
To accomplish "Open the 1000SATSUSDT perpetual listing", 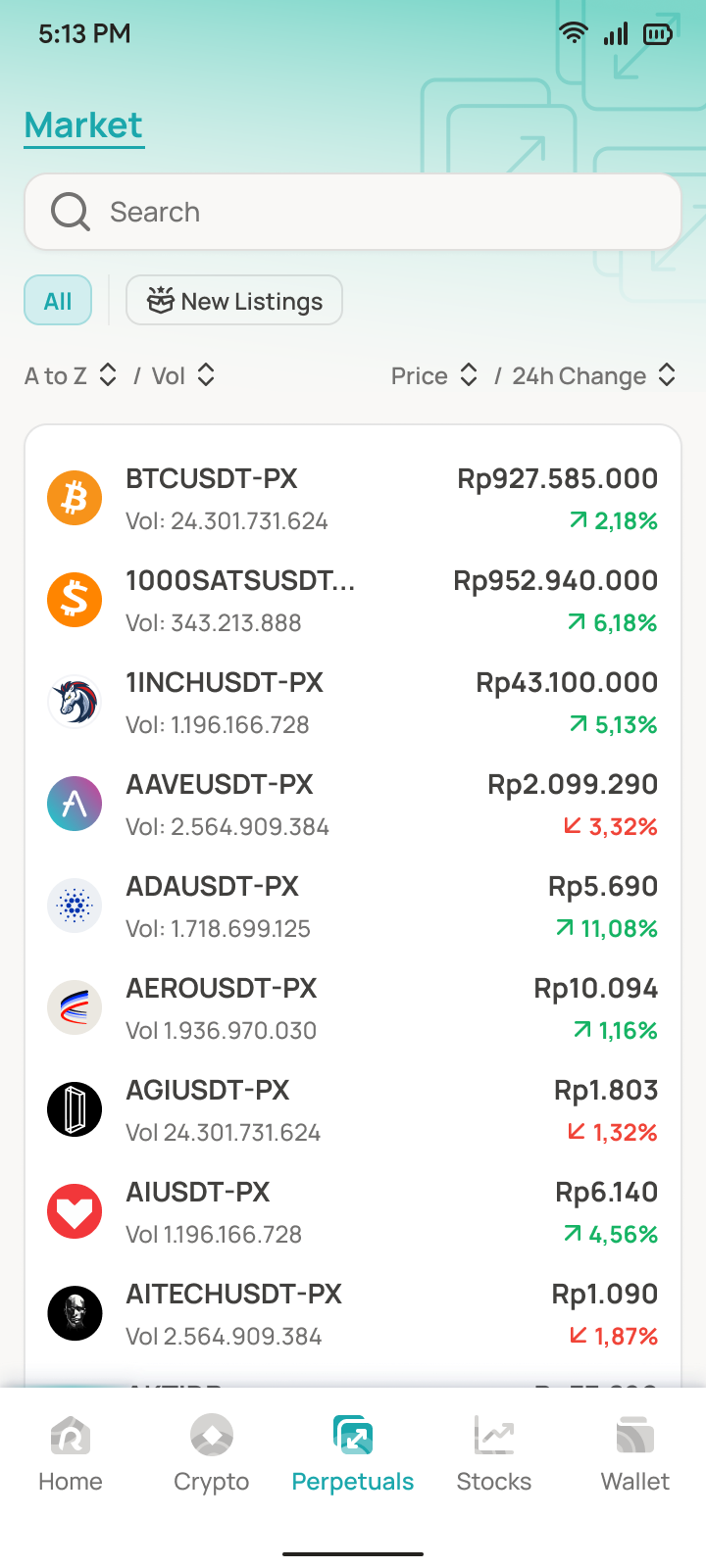I will coord(353,600).
